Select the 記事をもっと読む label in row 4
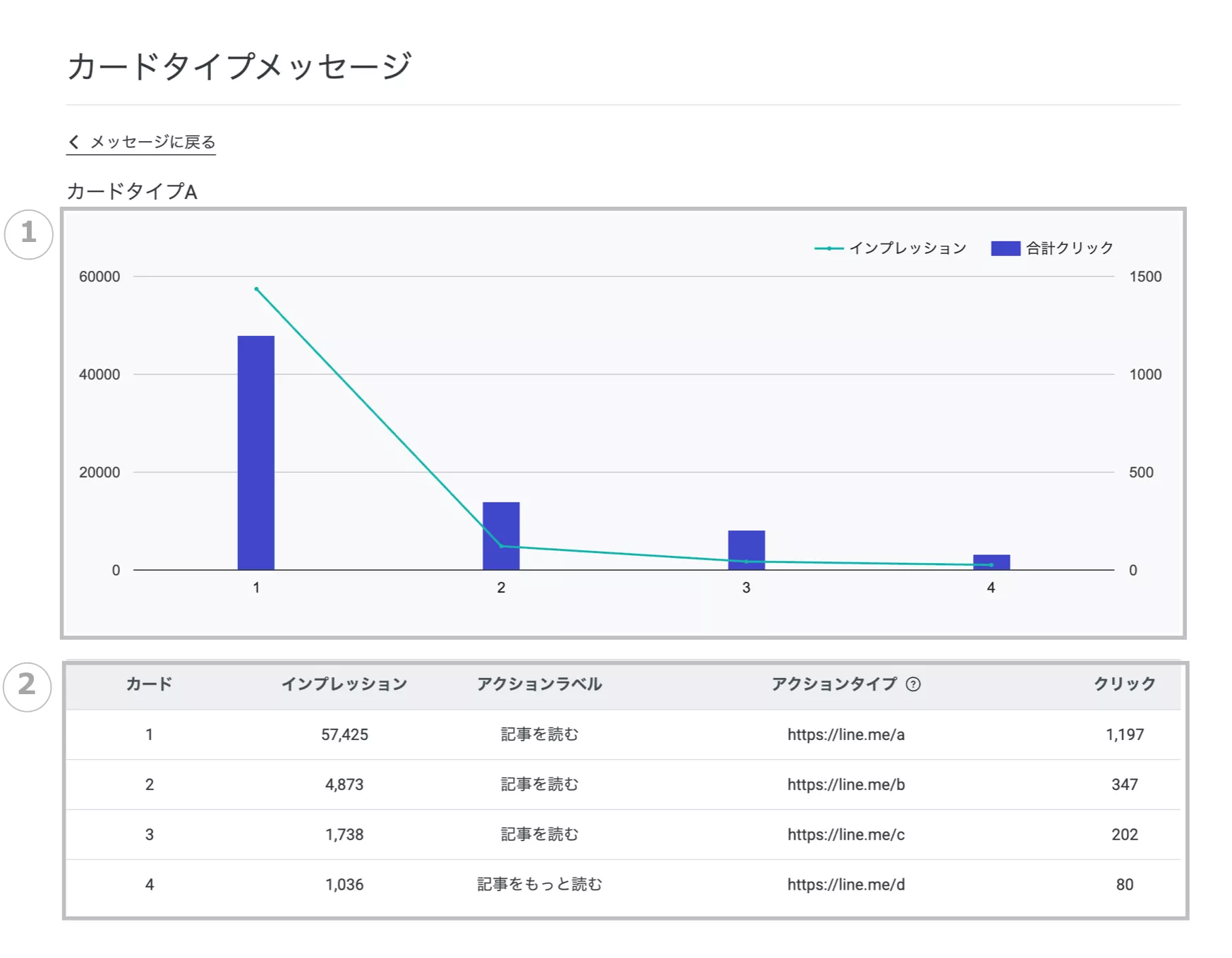The height and width of the screenshot is (958, 1232). (x=539, y=885)
